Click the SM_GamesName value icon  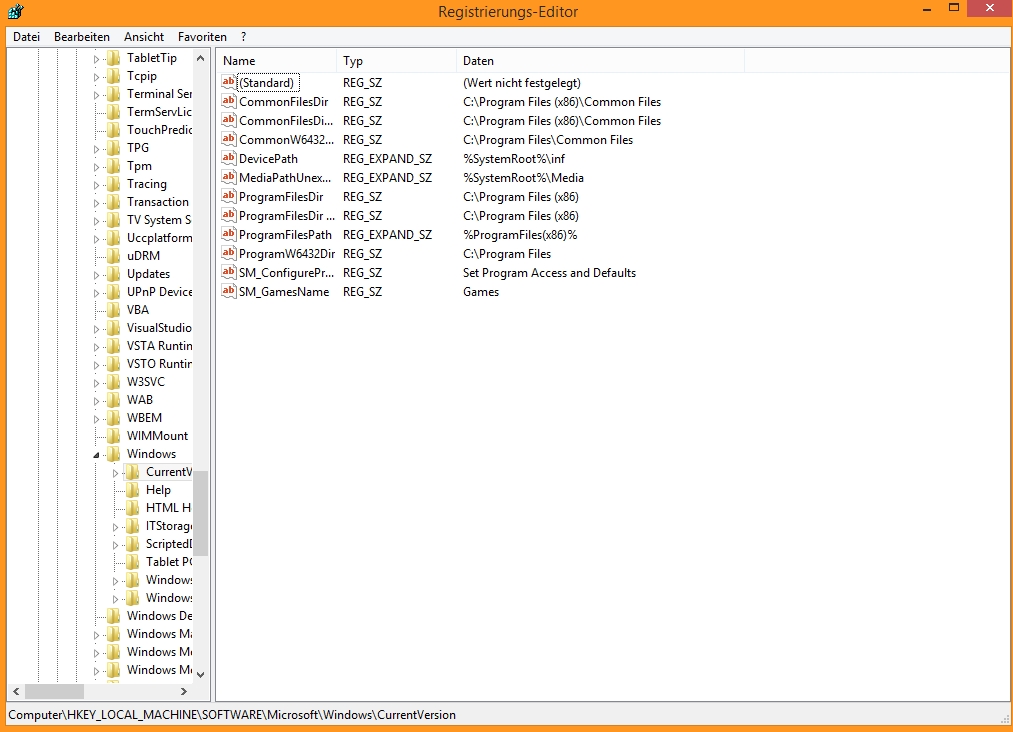pos(229,291)
